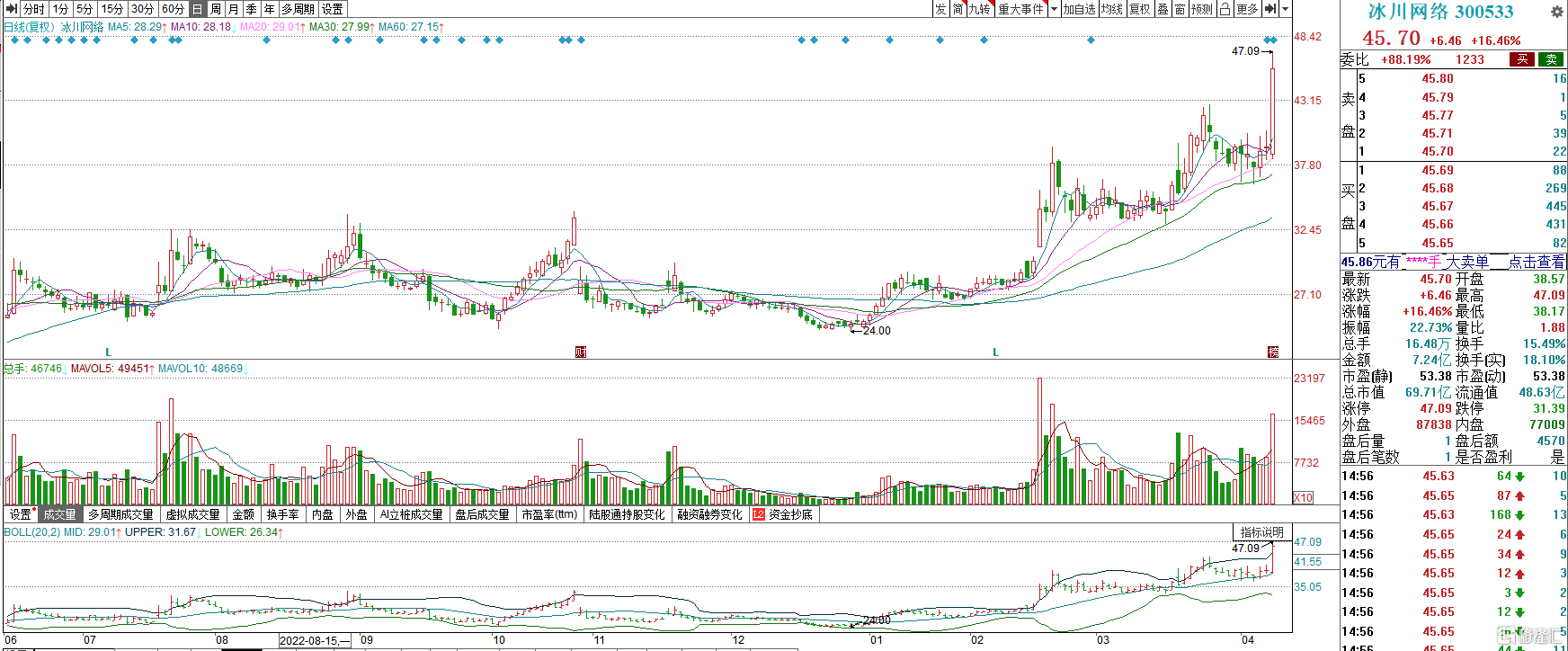Switch to 季 quarterly period
The image size is (1568, 651).
(252, 9)
